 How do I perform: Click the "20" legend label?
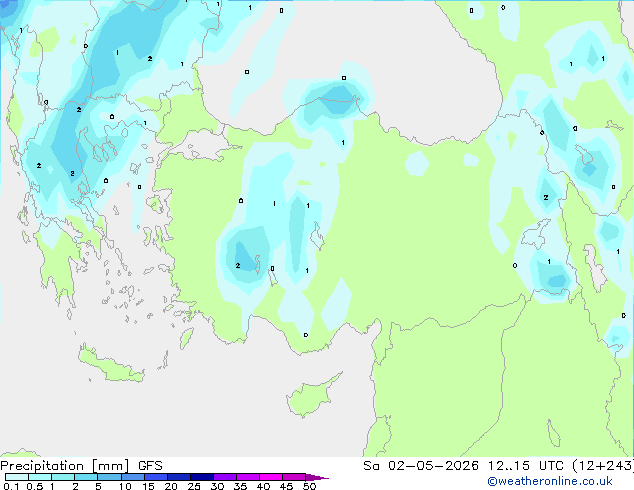(x=171, y=486)
